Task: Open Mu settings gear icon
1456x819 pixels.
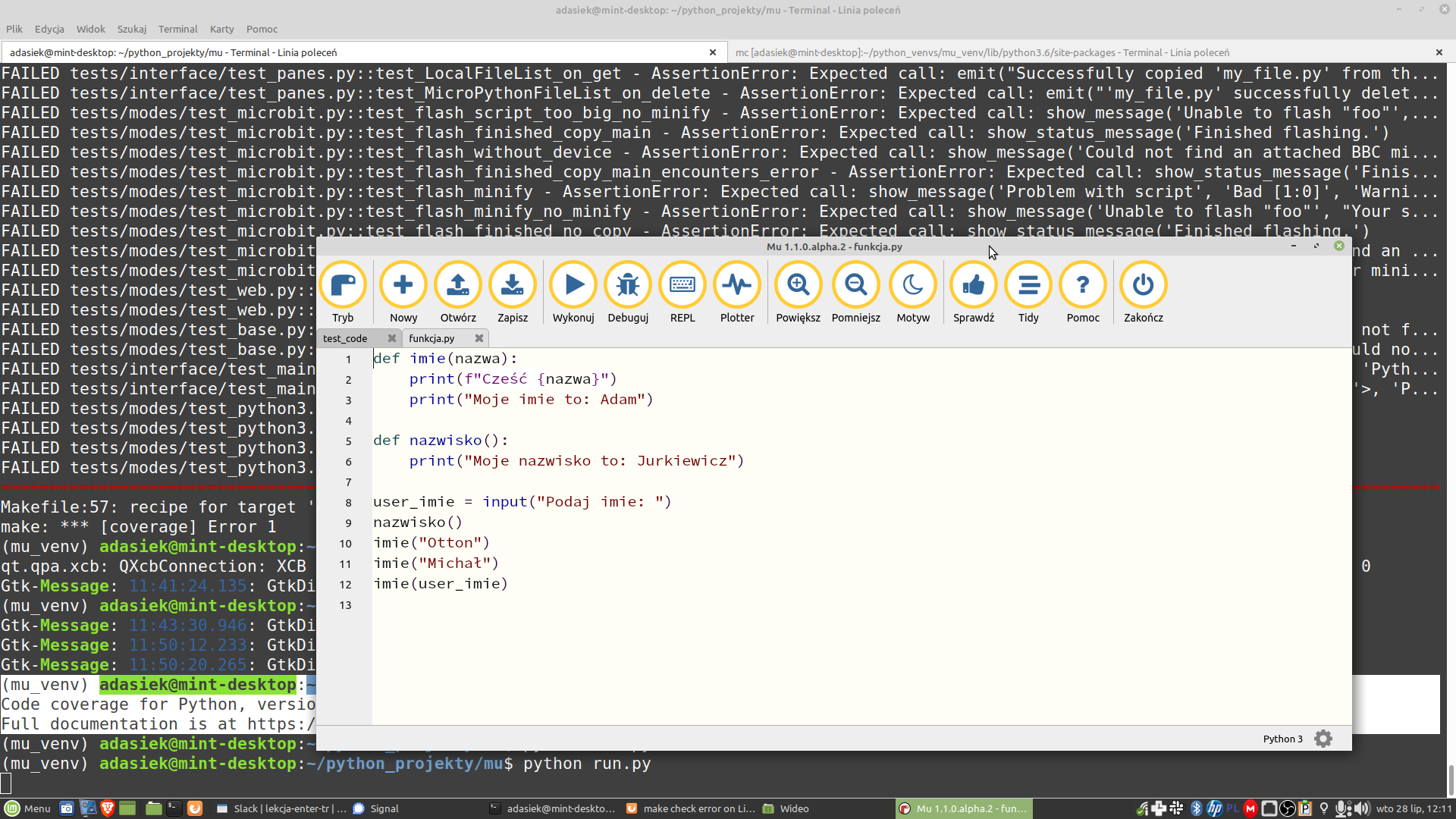Action: coord(1323,739)
